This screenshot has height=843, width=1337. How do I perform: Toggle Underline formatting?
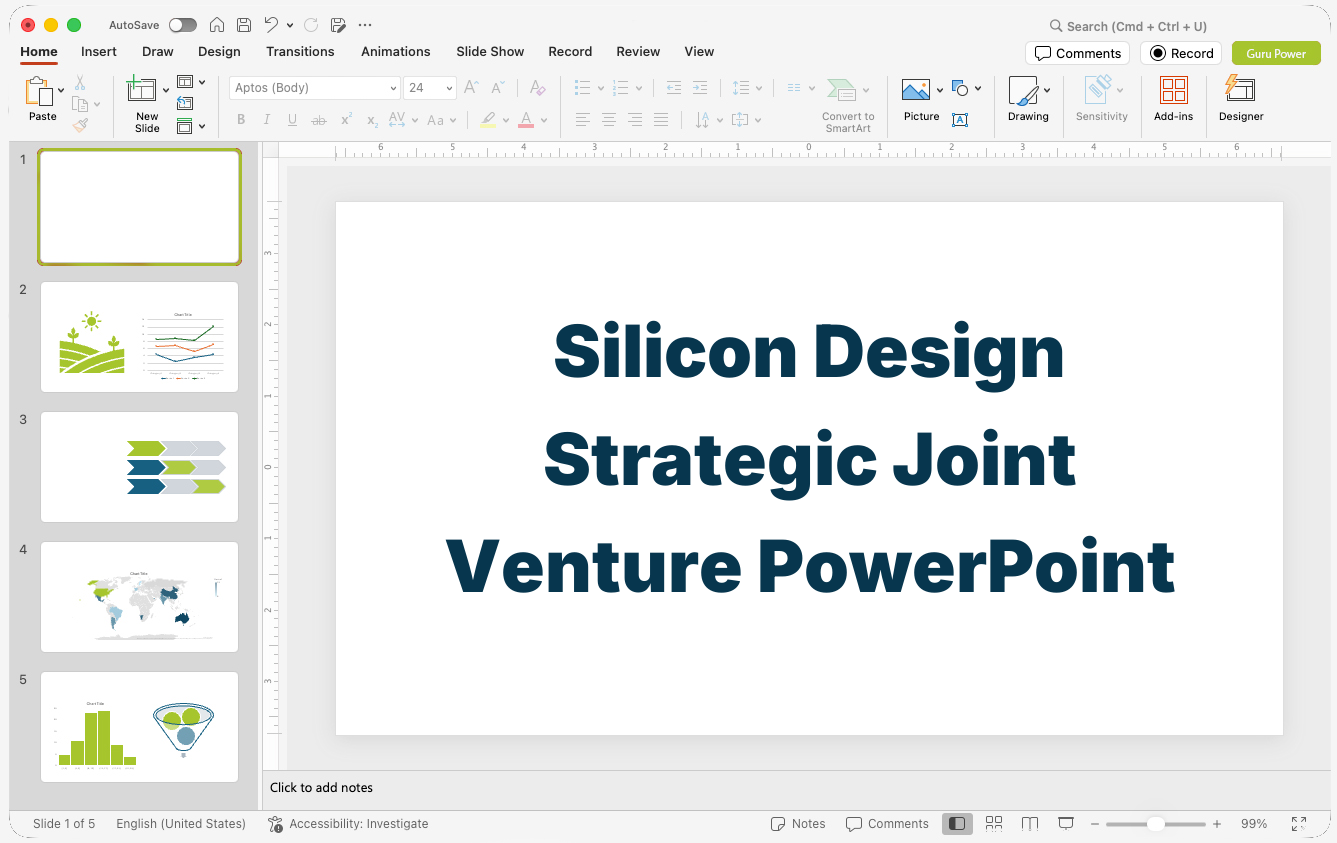(293, 120)
